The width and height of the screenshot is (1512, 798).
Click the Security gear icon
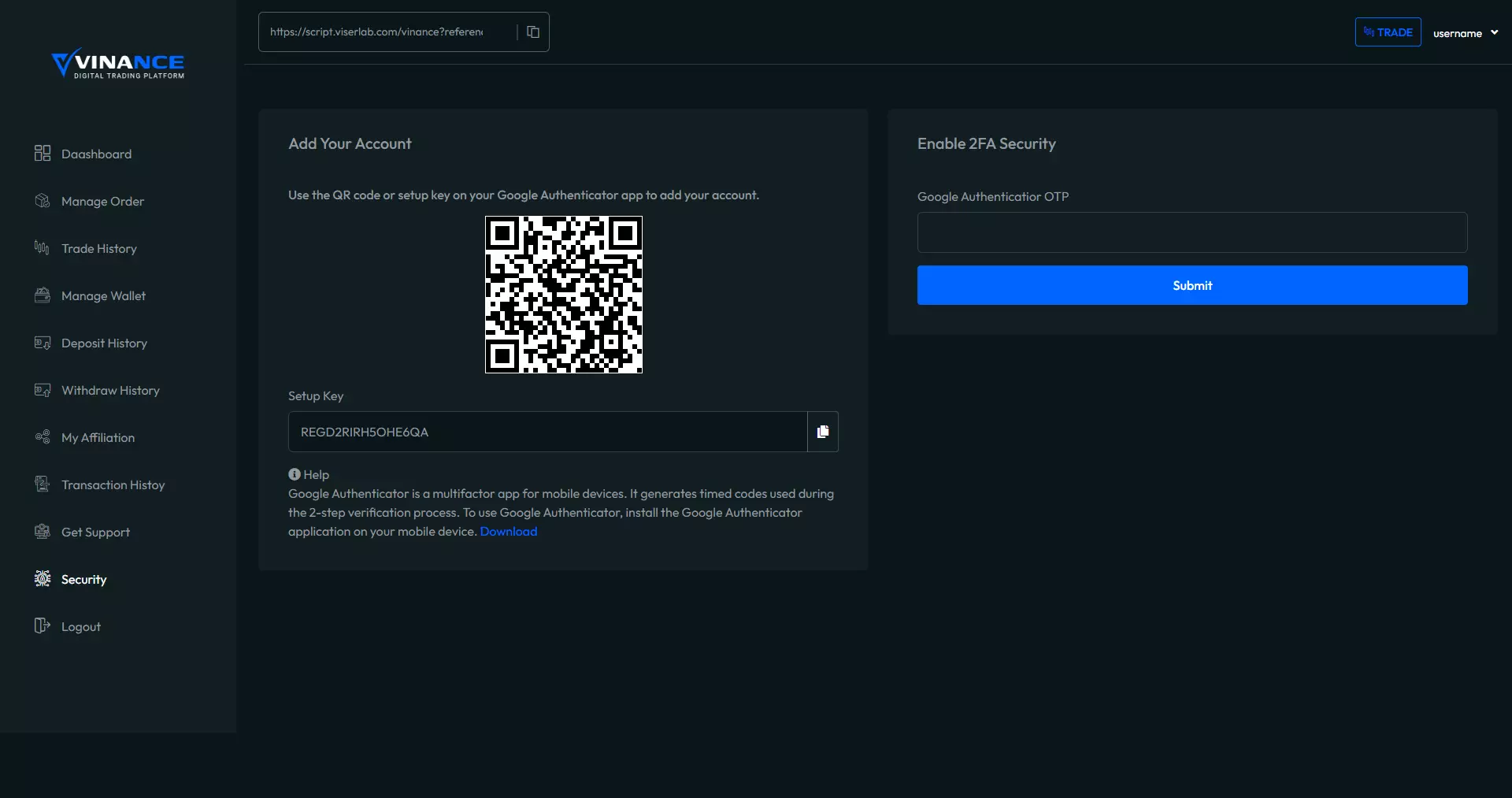(x=43, y=578)
